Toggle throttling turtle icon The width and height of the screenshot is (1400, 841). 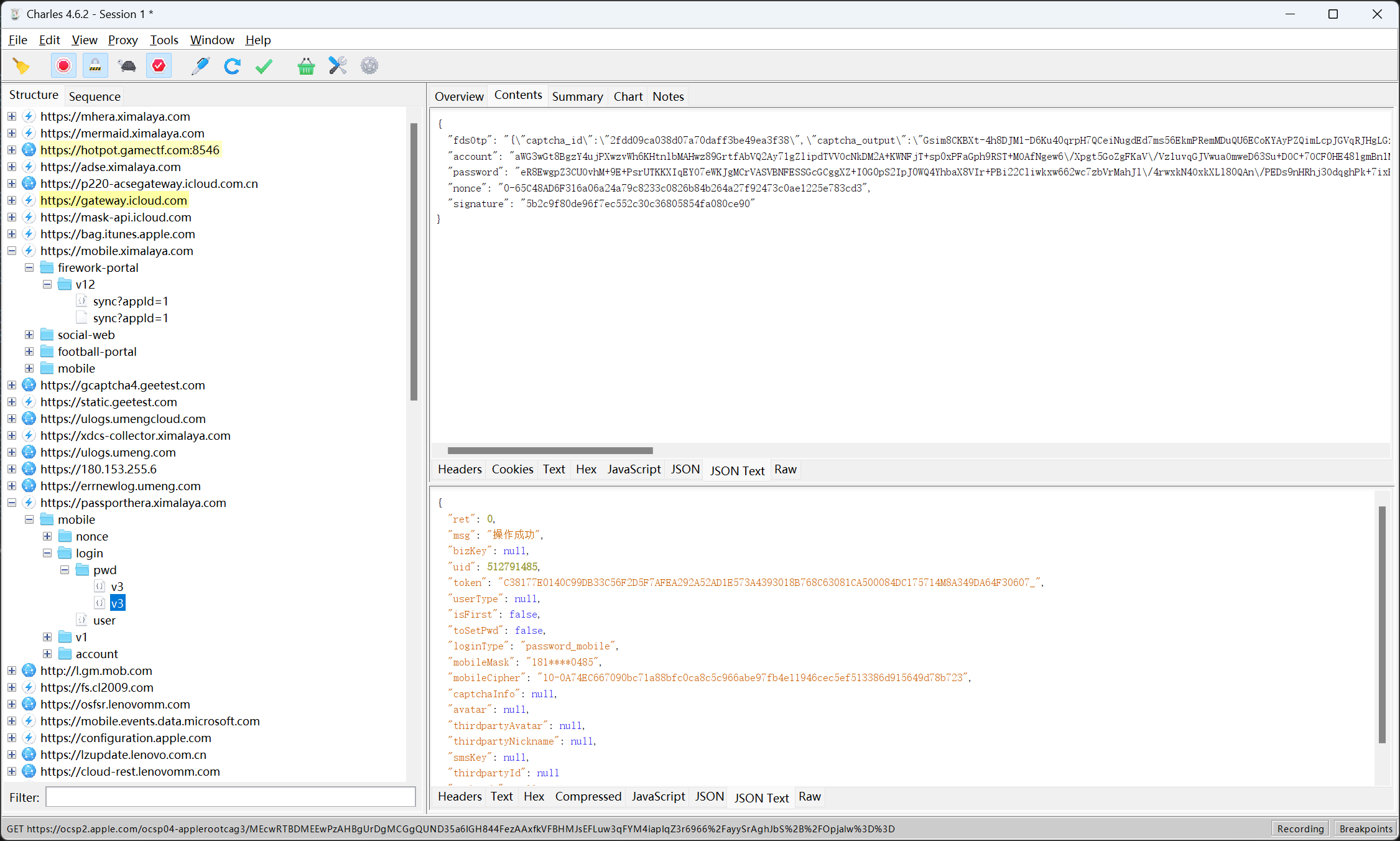(x=127, y=66)
